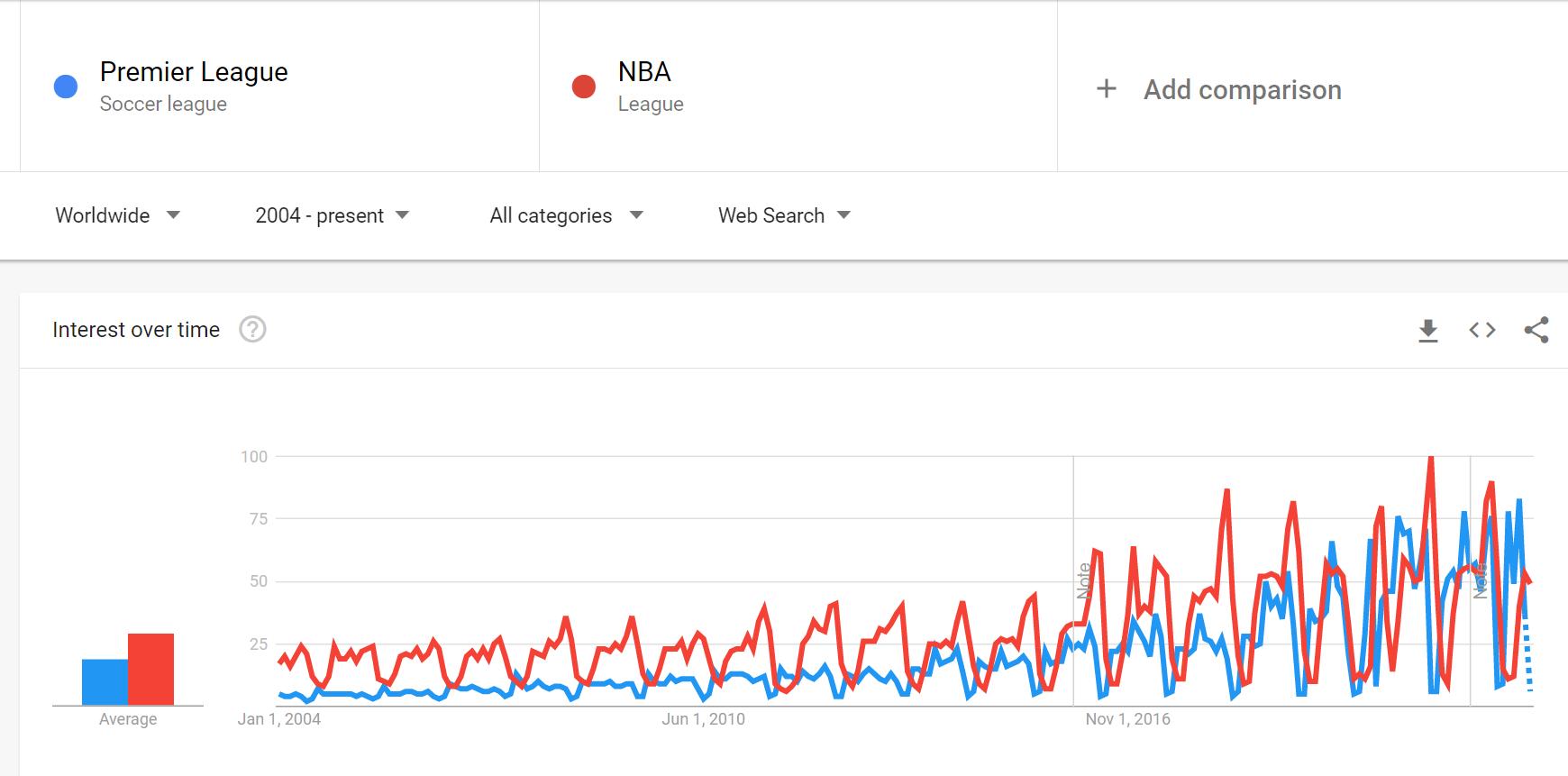Open the Web Search type dropdown
This screenshot has width=1568, height=776.
pos(782,215)
